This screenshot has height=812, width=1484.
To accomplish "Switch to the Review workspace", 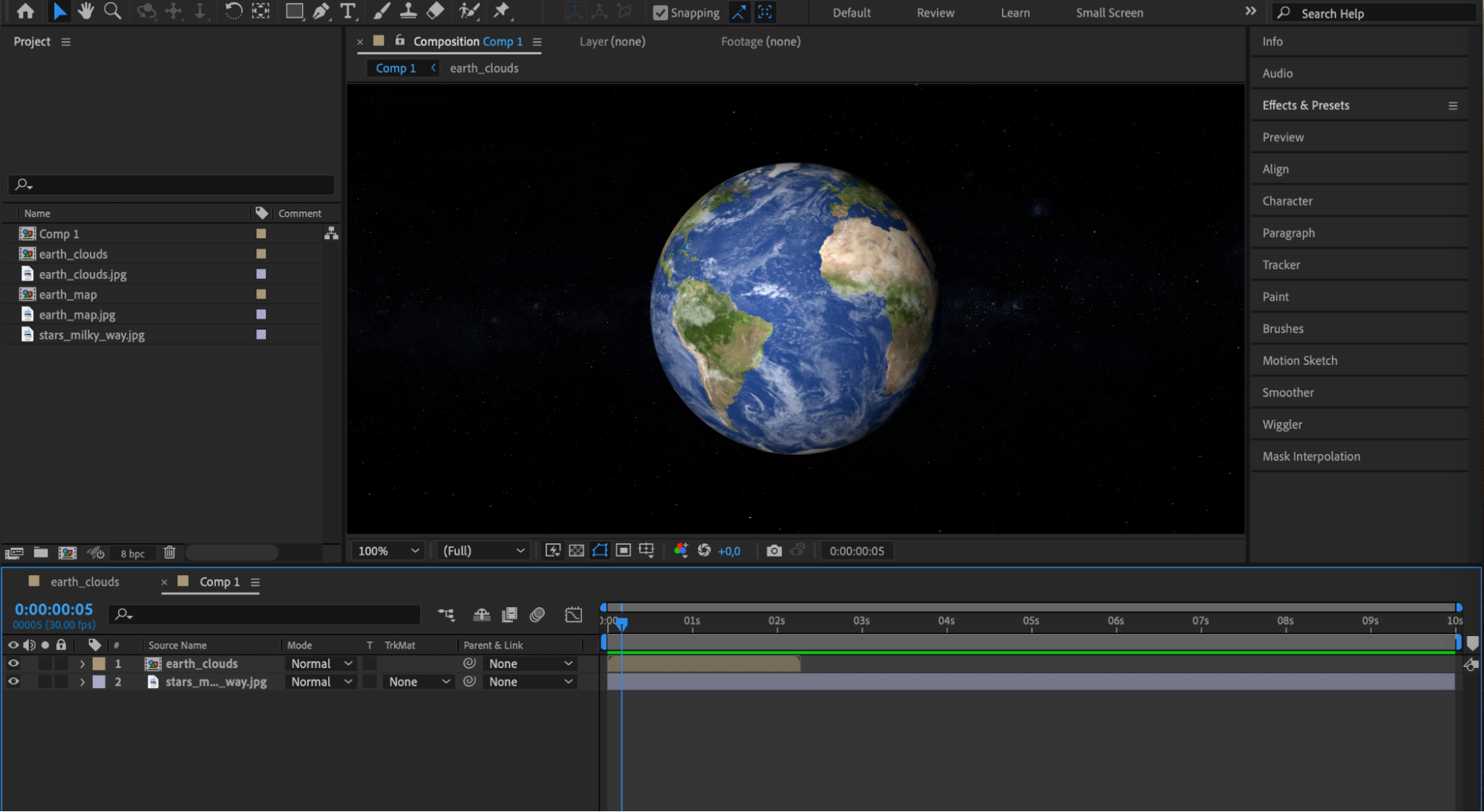I will pos(935,13).
